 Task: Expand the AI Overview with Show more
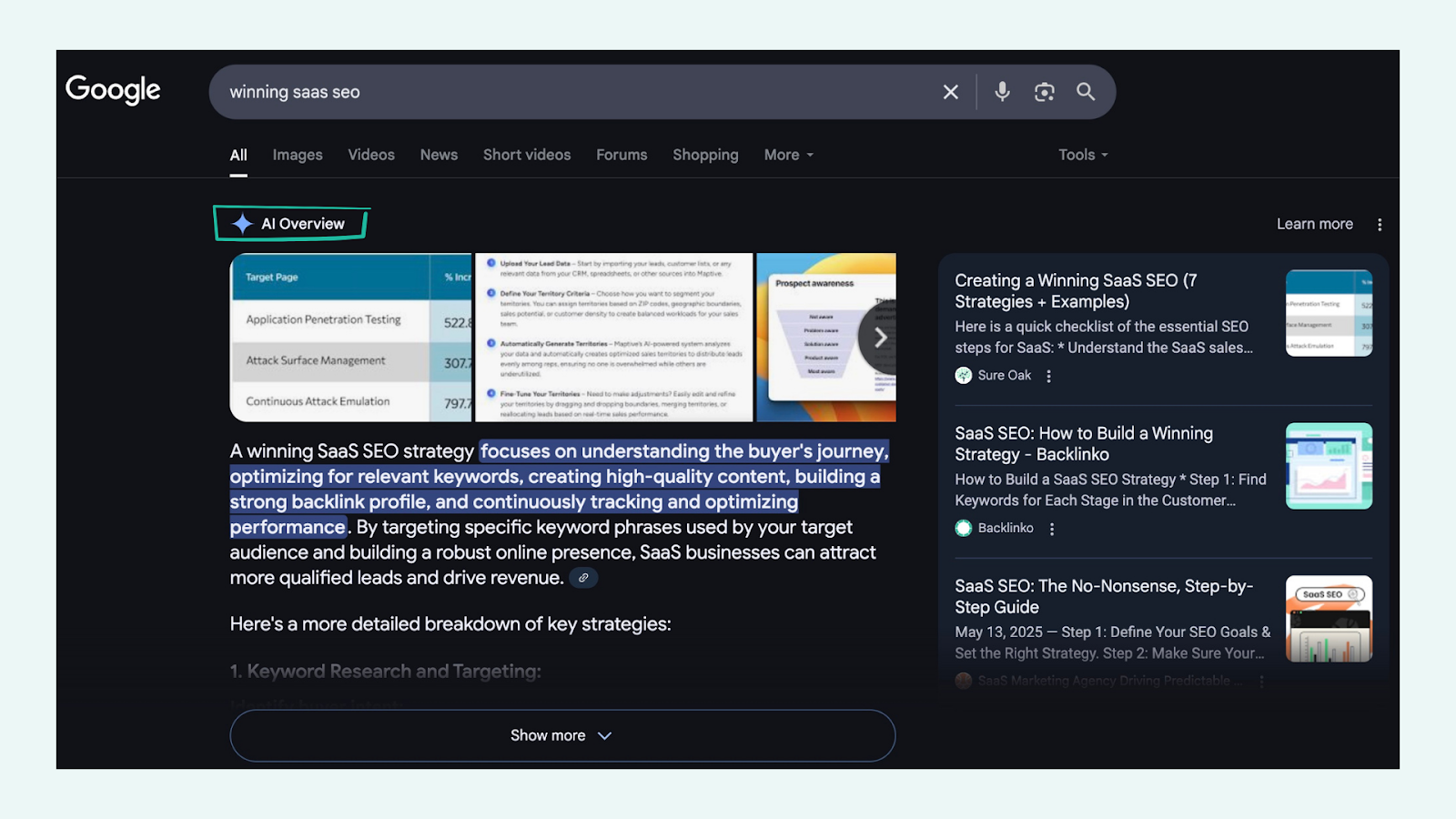pyautogui.click(x=561, y=735)
